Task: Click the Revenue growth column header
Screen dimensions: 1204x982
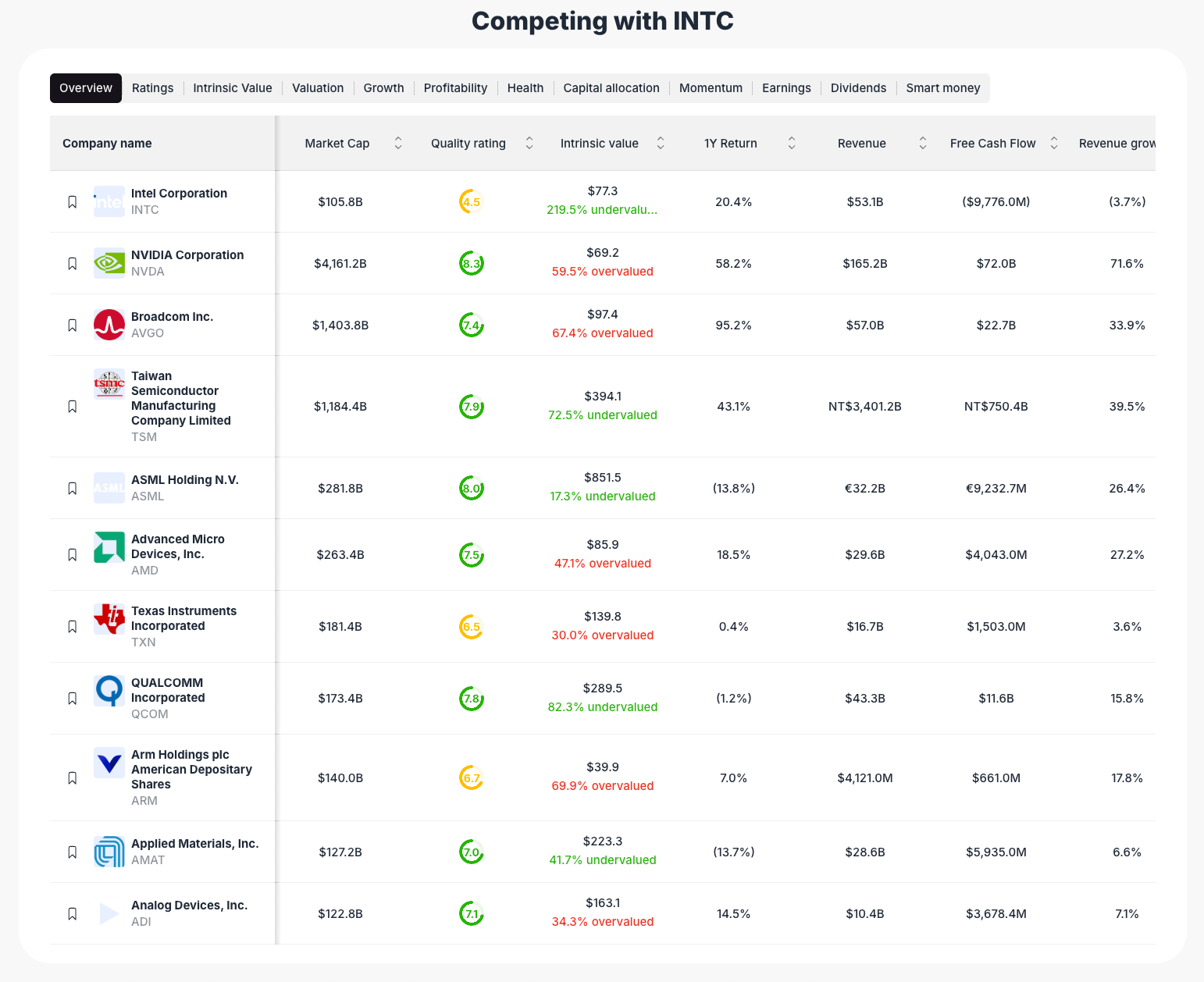Action: point(1117,144)
